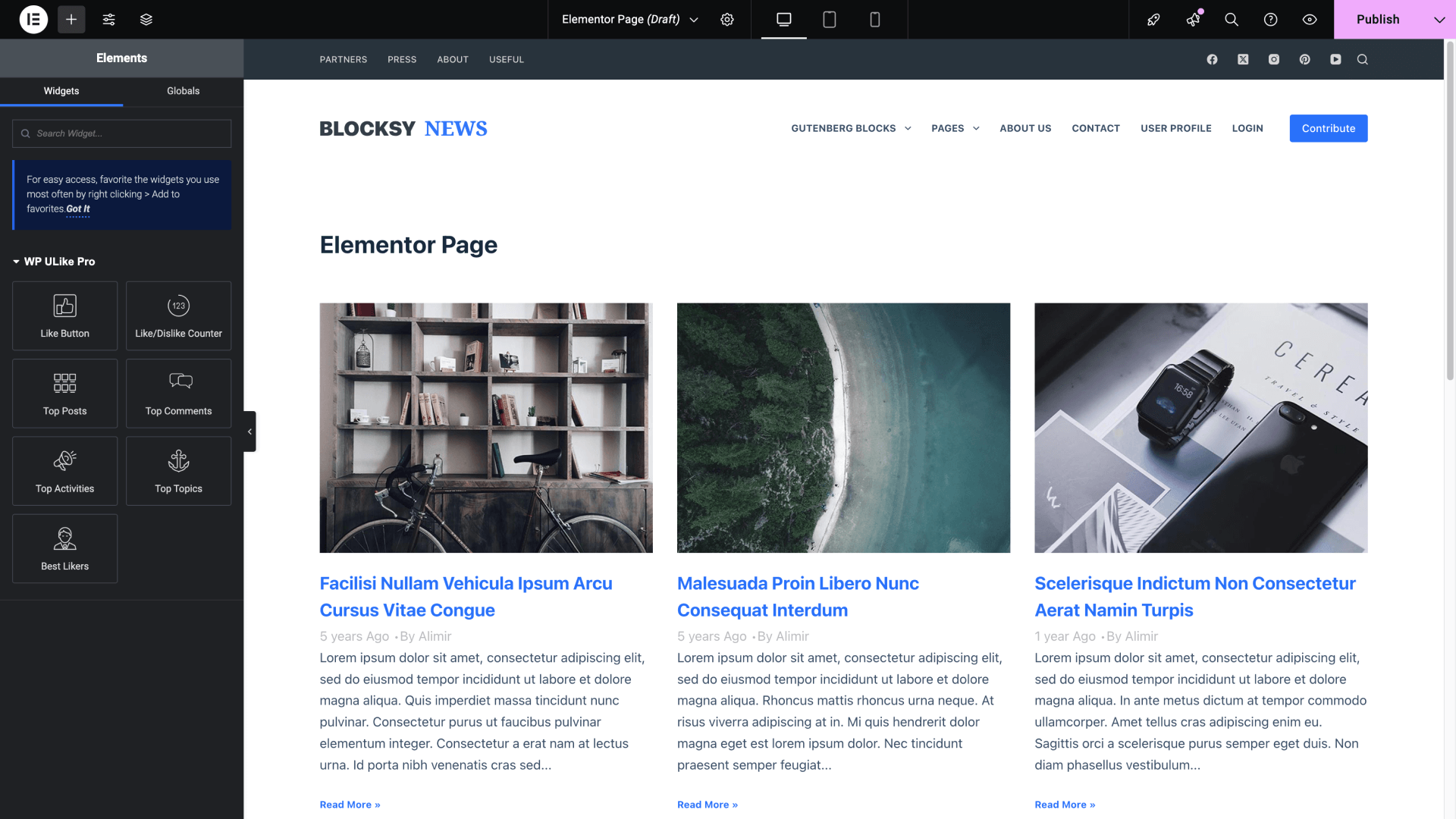Screen dimensions: 1456x819
Task: Switch to the Globals tab
Action: click(x=183, y=91)
